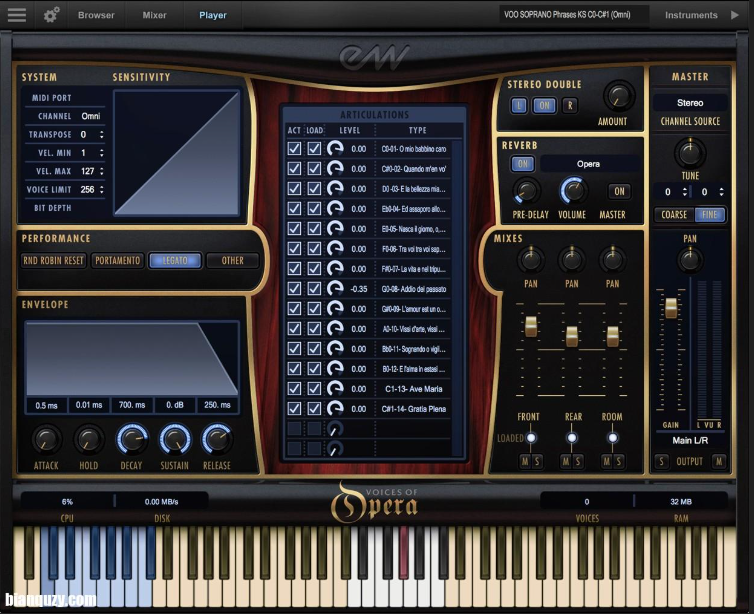Click the loaded instrument name field
The image size is (754, 614).
(574, 15)
